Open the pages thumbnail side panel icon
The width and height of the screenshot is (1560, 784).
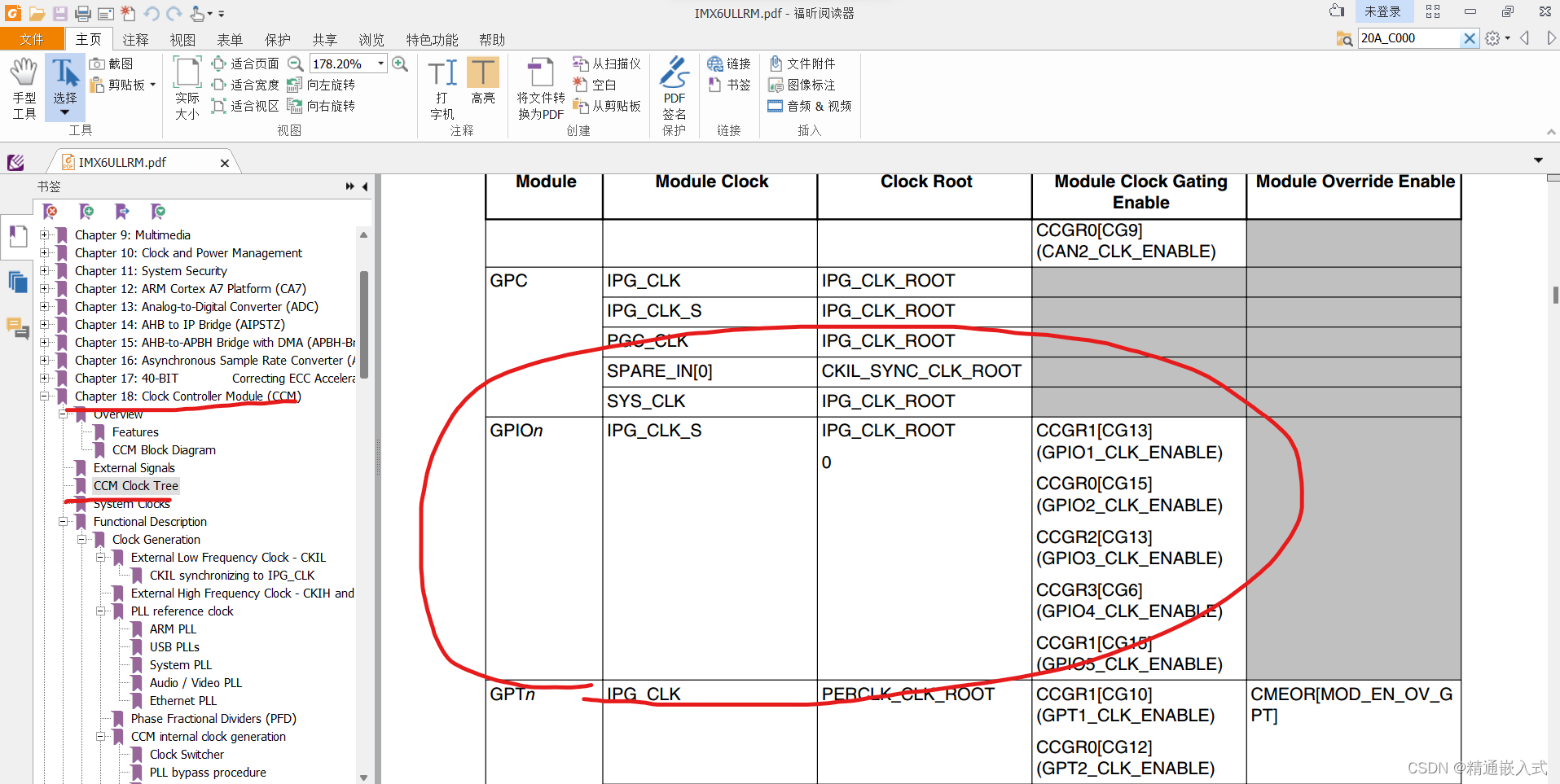[x=18, y=283]
